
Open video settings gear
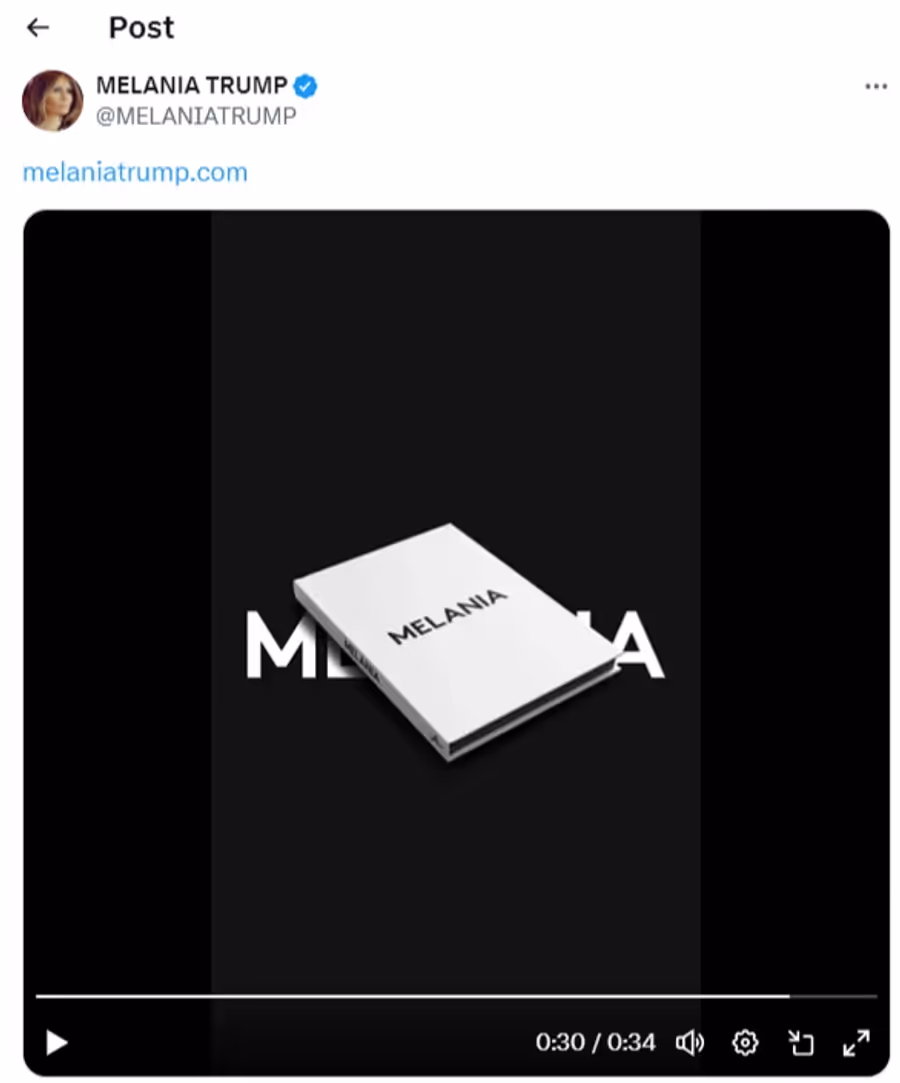pos(745,1042)
